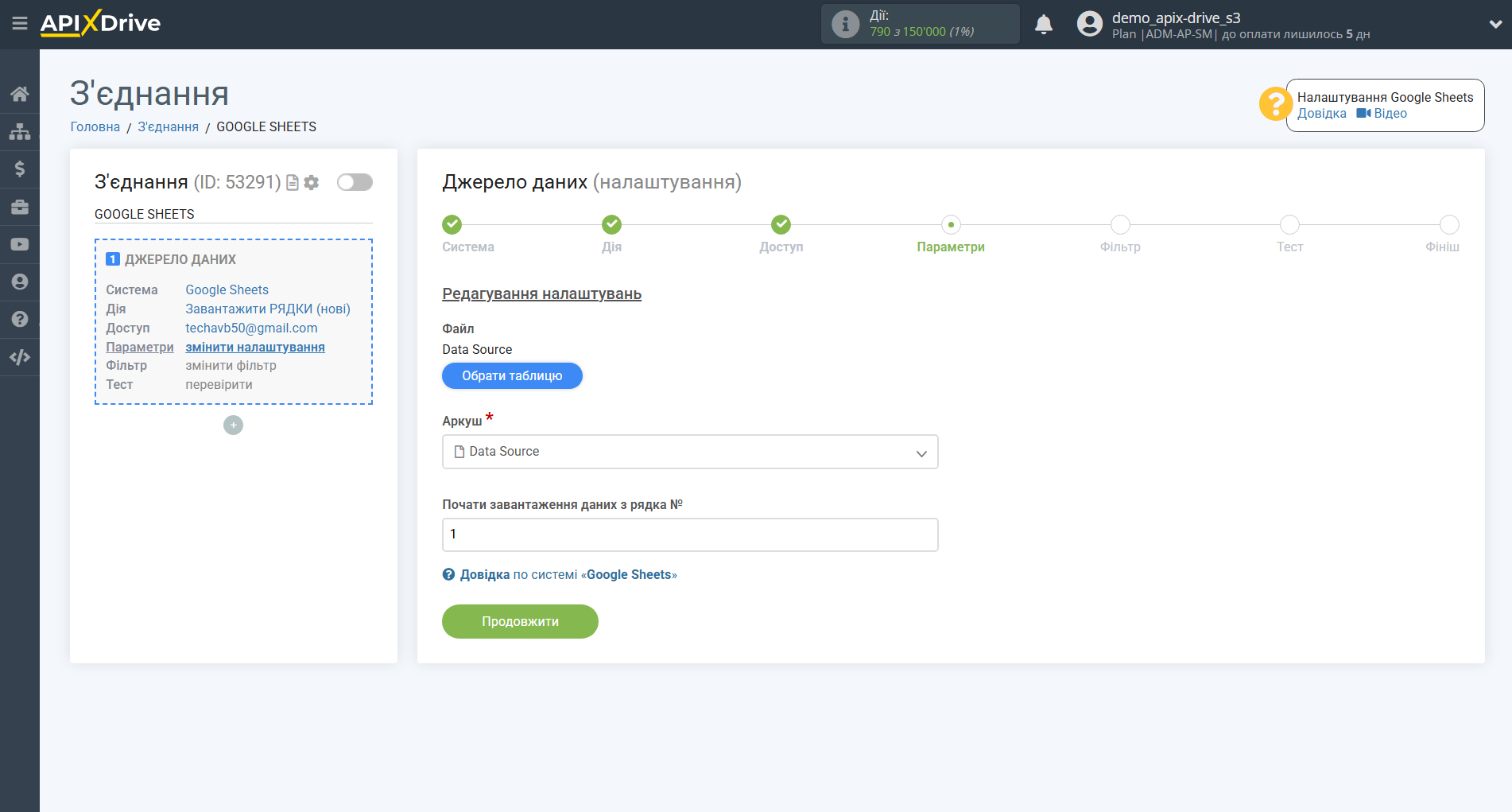Click the starting row number input field
1512x812 pixels.
tap(689, 534)
